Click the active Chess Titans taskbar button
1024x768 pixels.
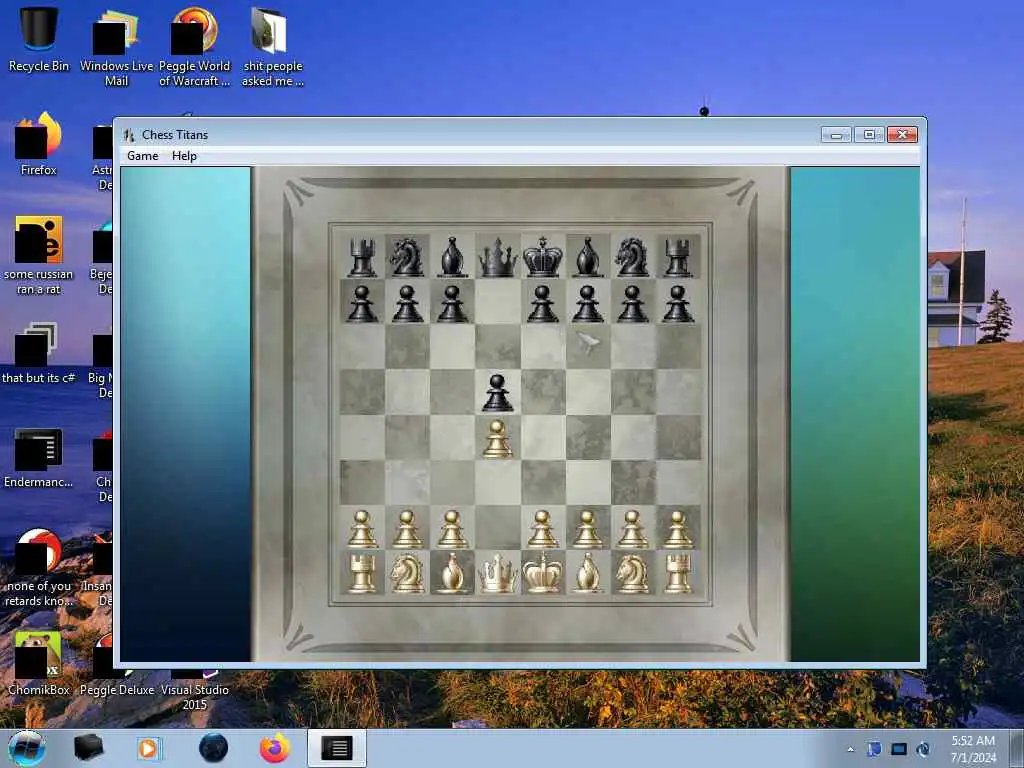tap(337, 748)
